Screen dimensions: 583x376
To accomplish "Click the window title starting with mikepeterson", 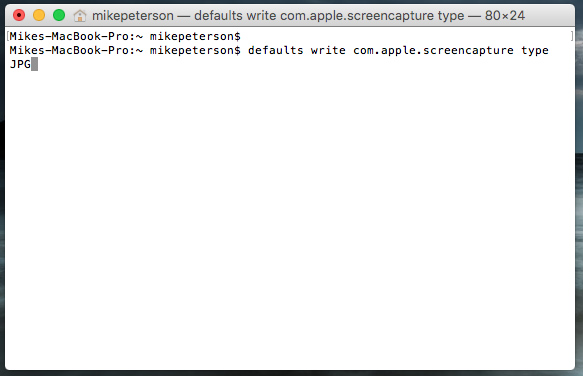I will click(309, 16).
